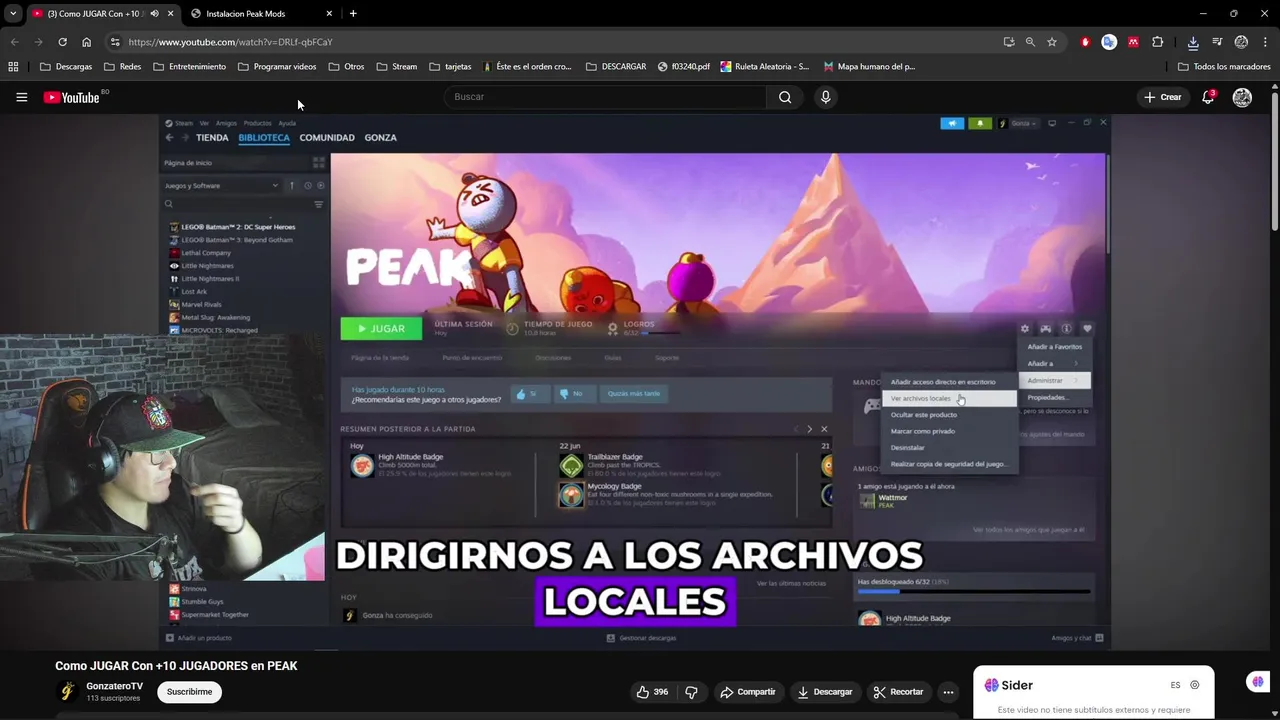Open the browser media controls

pos(1217,42)
